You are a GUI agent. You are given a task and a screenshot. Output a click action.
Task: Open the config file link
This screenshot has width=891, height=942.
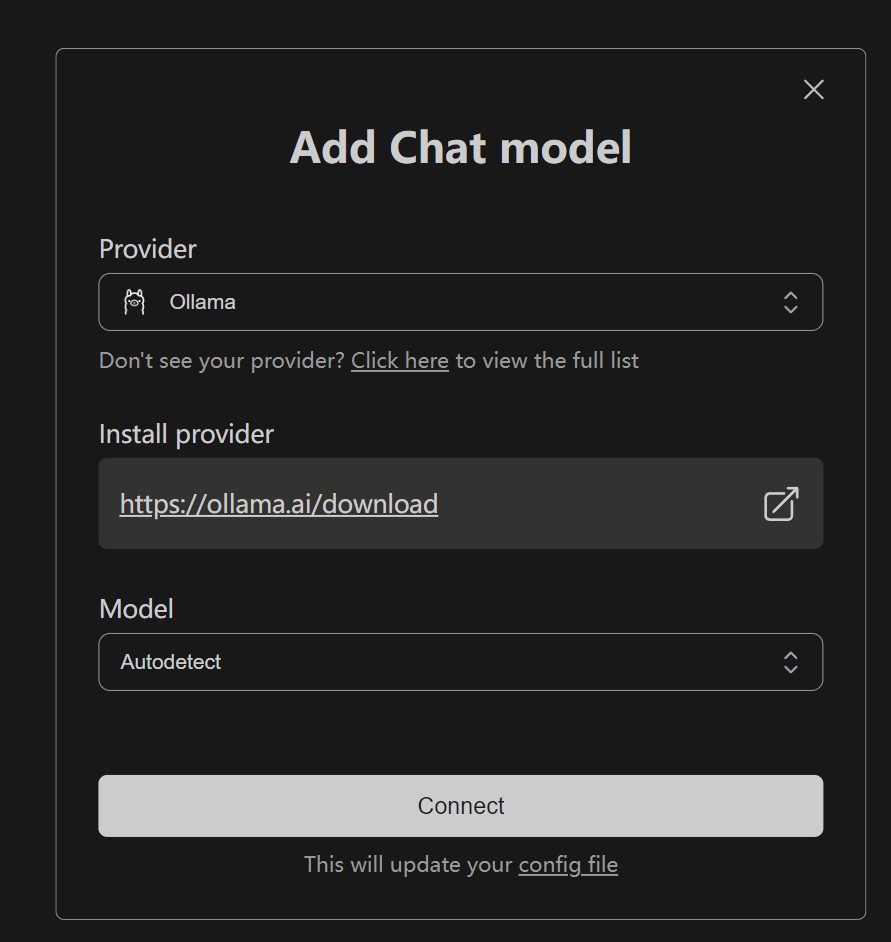[568, 865]
